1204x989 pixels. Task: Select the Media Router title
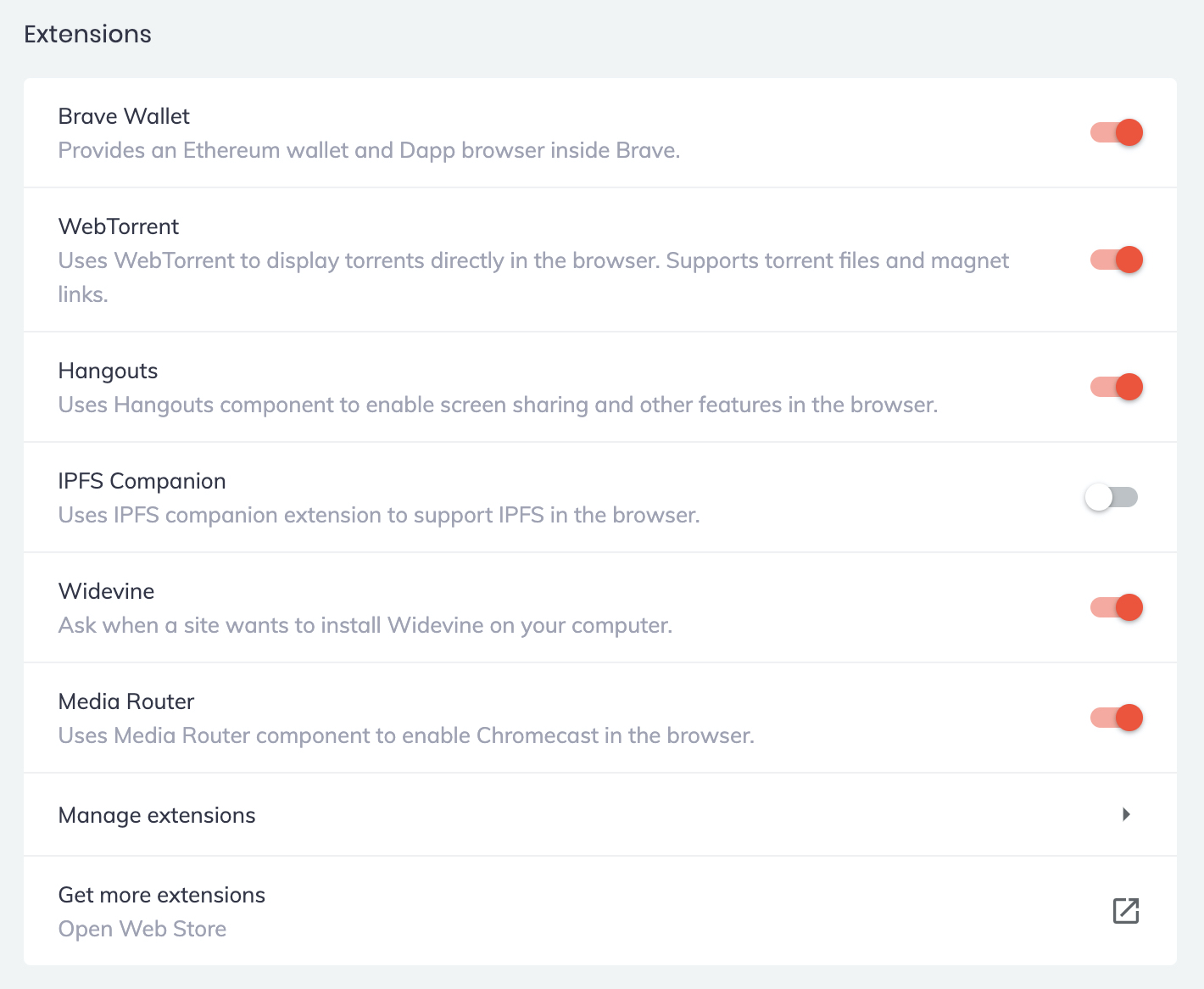click(x=126, y=701)
